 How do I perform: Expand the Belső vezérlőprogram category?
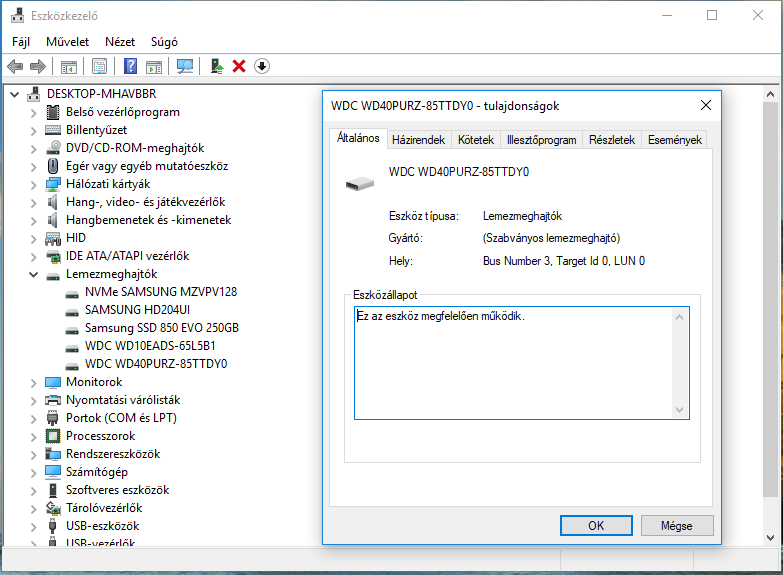point(33,113)
